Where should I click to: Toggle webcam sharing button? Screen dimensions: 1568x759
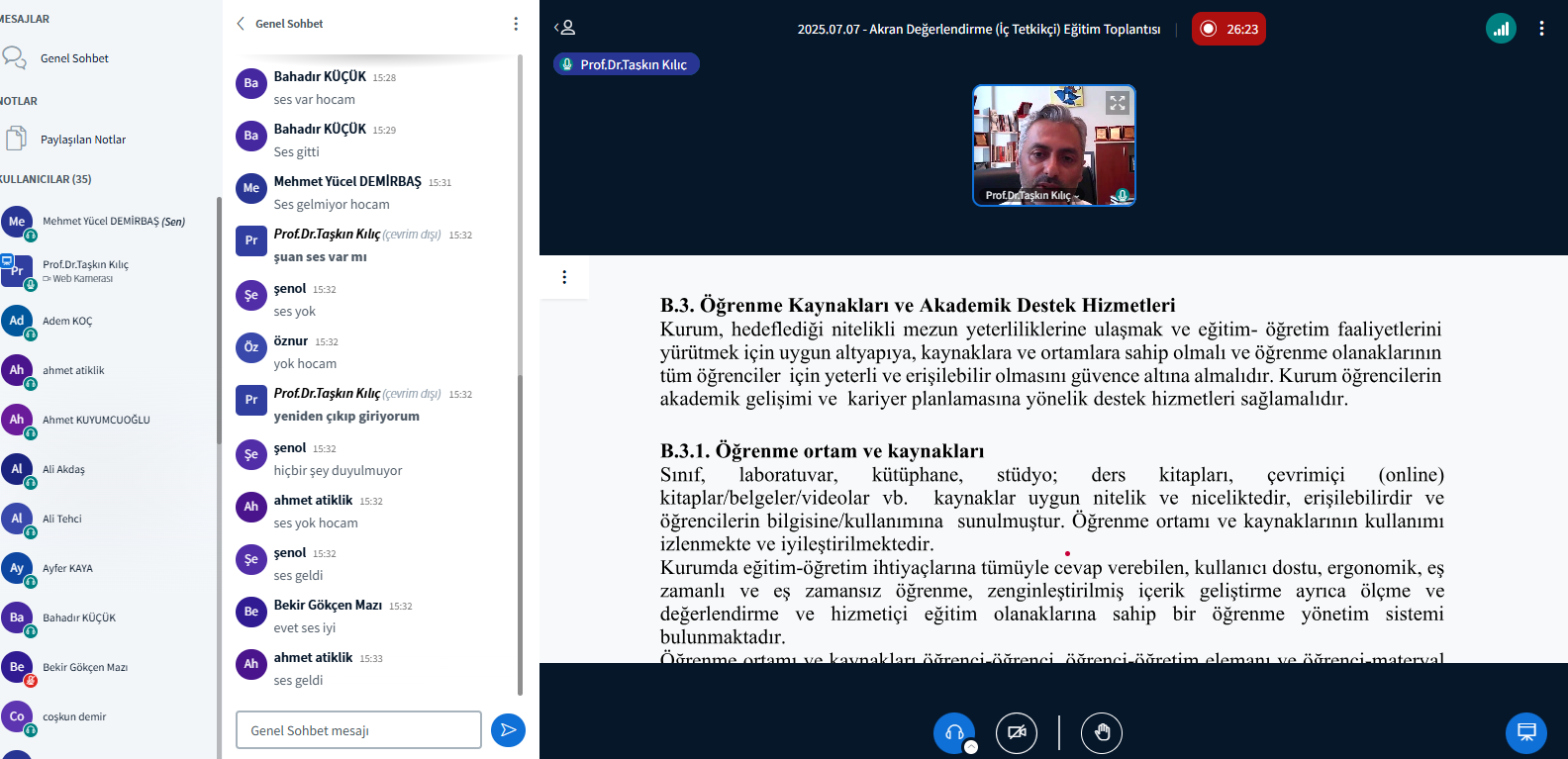pyautogui.click(x=1017, y=732)
